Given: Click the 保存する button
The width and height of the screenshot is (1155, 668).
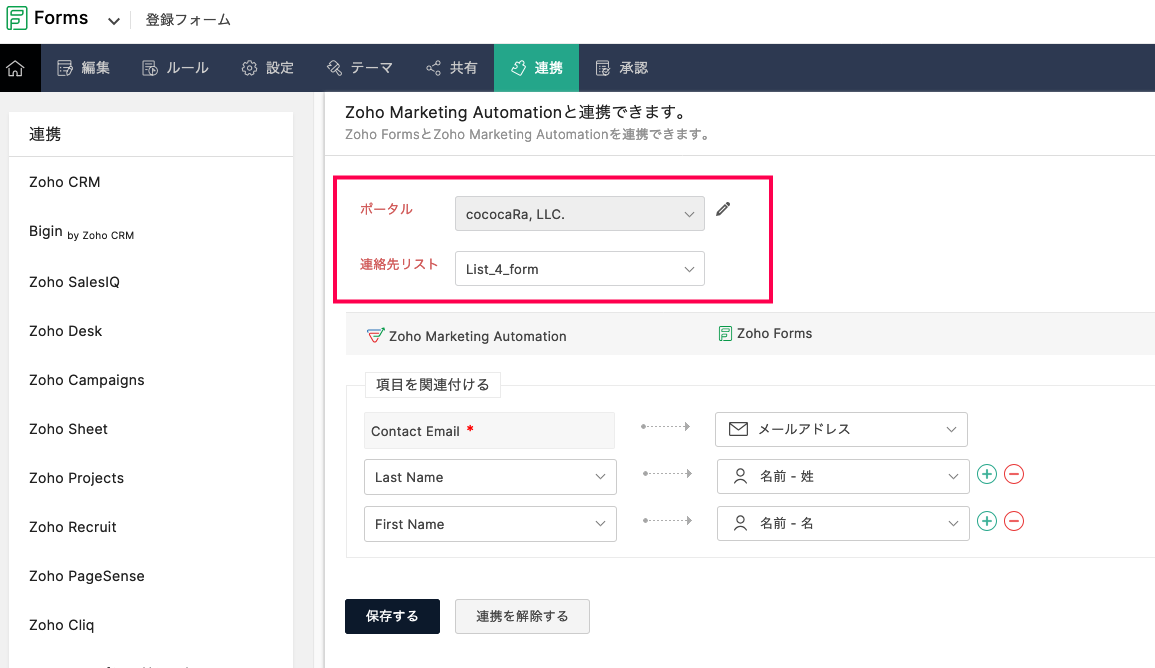Looking at the screenshot, I should (x=393, y=616).
